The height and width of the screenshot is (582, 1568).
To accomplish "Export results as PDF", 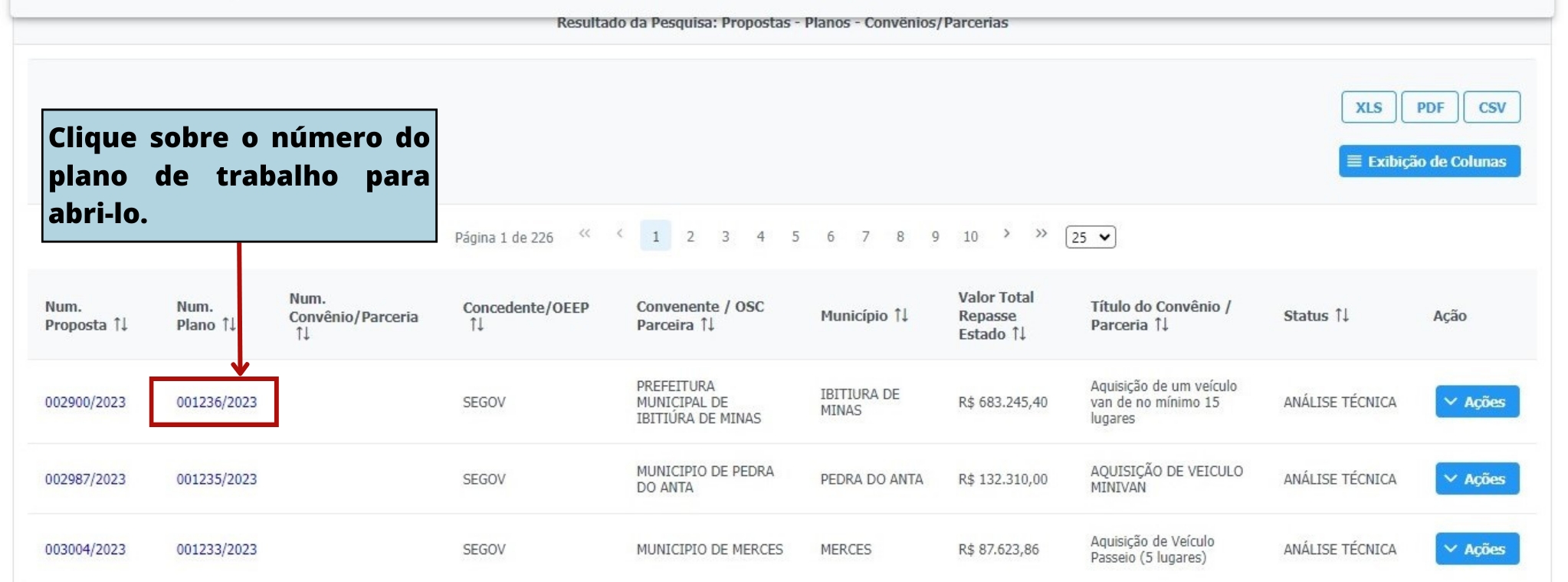I will click(1429, 108).
